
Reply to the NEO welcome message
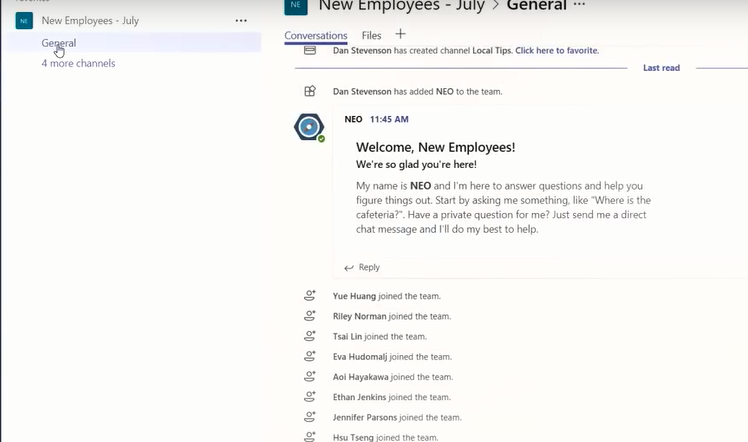click(x=362, y=267)
